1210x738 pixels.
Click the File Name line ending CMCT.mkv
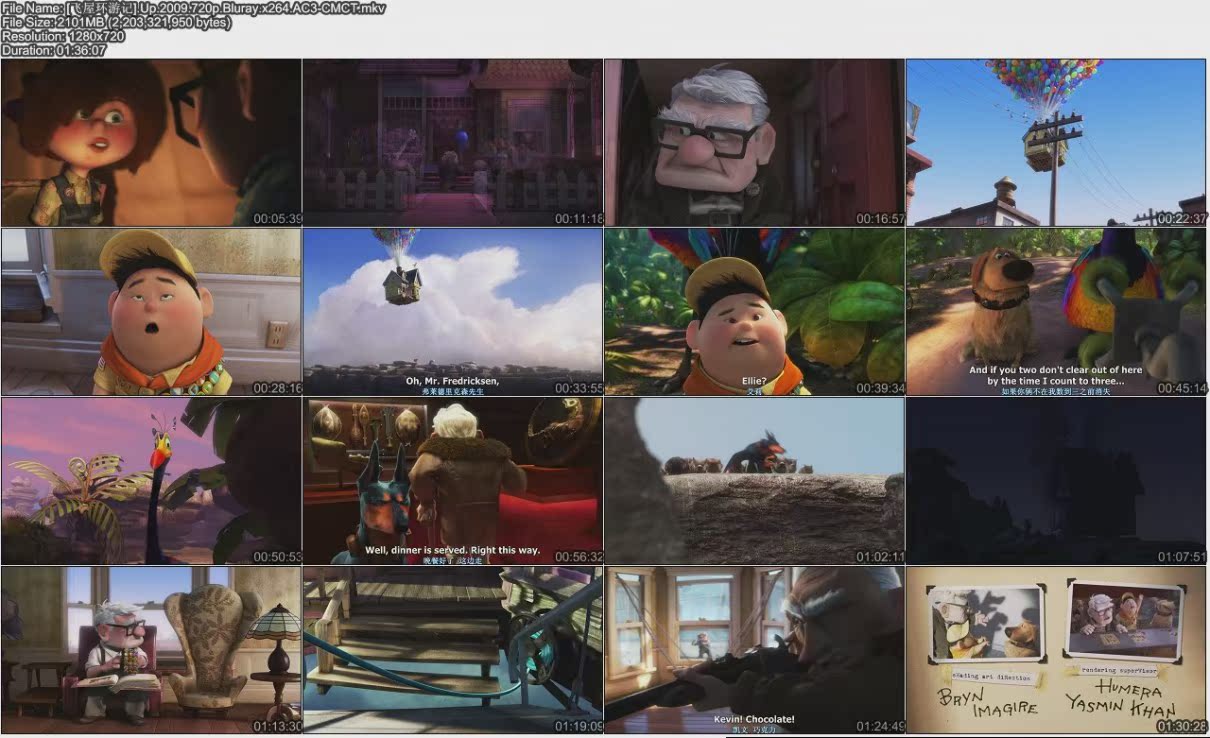pos(194,8)
